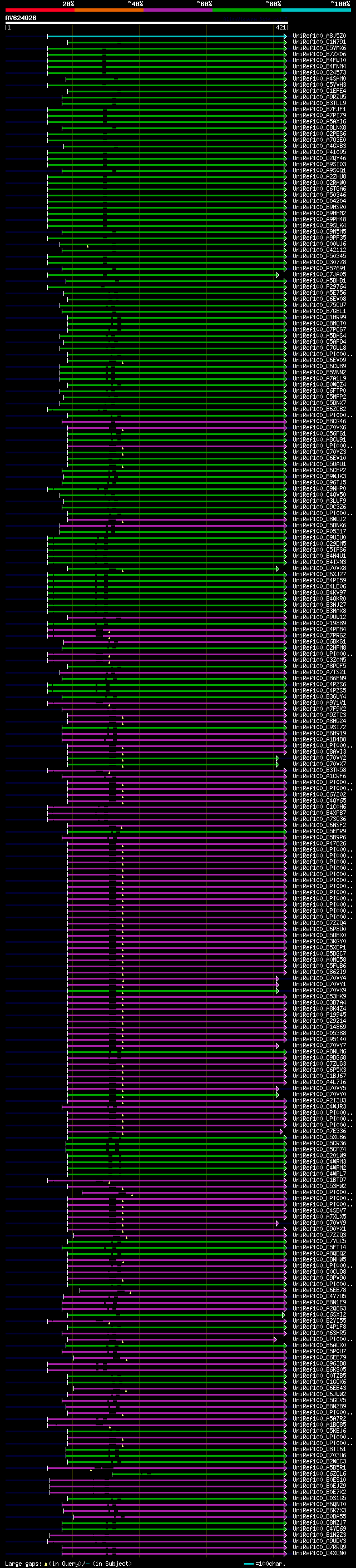Open the hit UniRef100_C5YMX6
This screenshot has width=356, height=1568.
click(319, 48)
